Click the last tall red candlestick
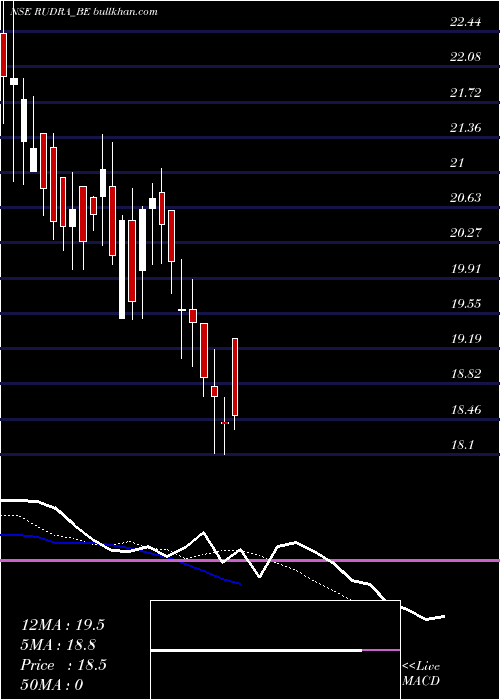This screenshot has width=500, height=700. click(x=235, y=377)
